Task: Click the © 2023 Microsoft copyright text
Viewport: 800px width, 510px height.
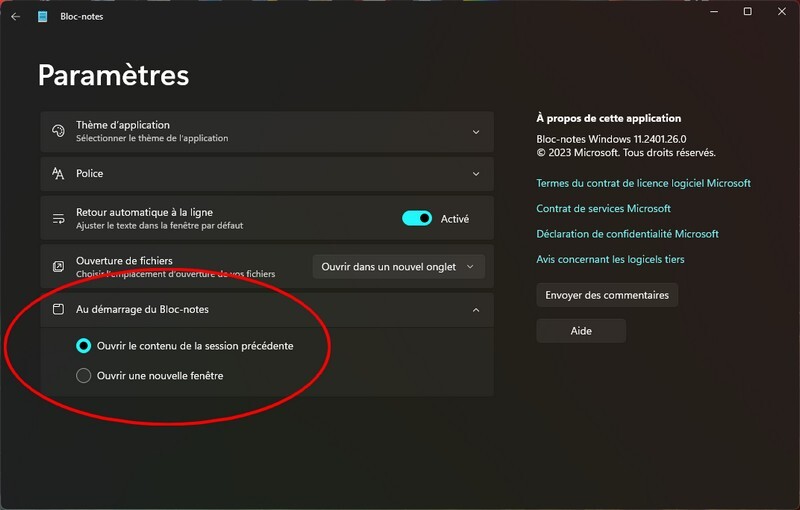Action: [626, 152]
